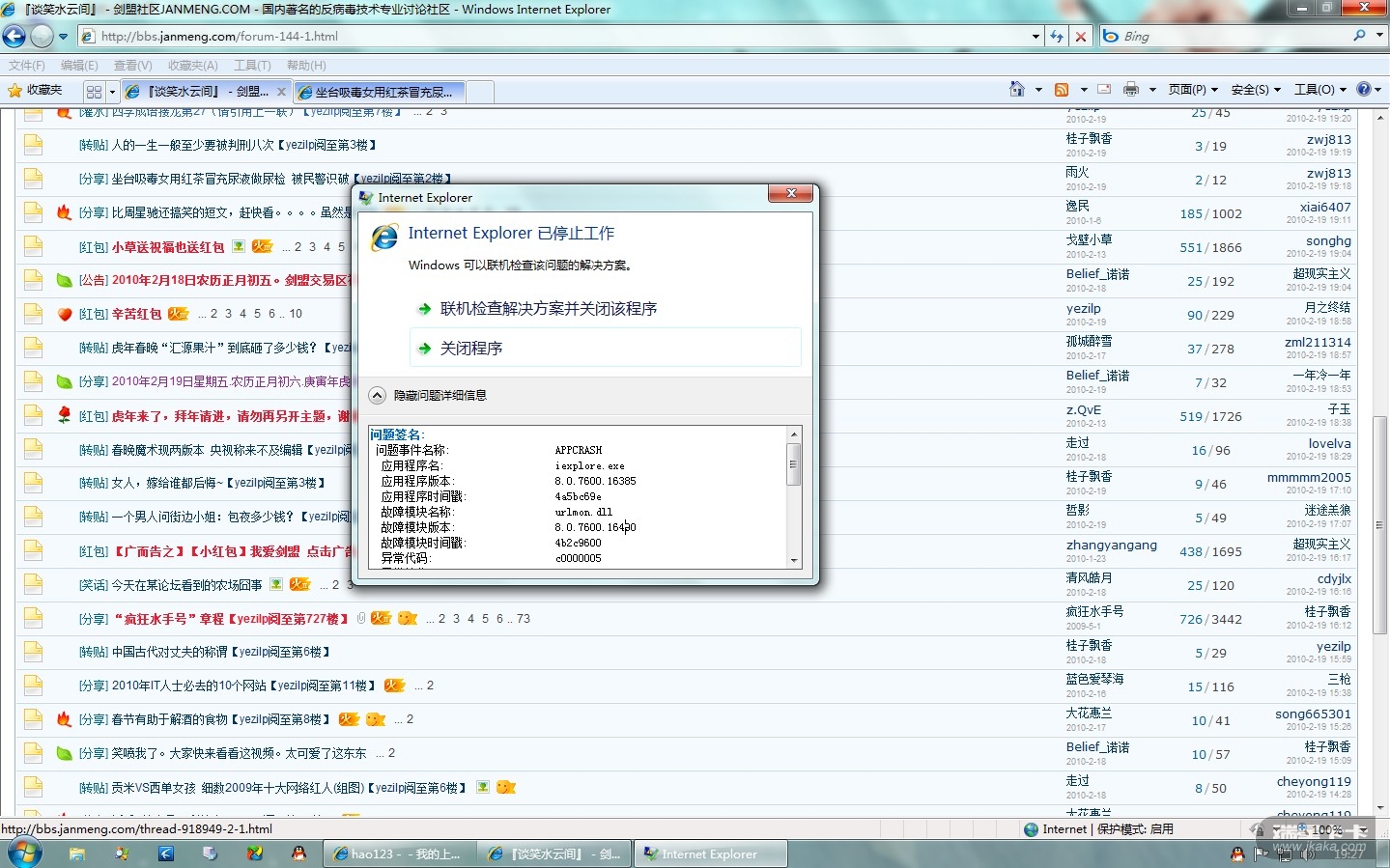Open a new blank tab
Screen dimensions: 1390x868
[480, 92]
